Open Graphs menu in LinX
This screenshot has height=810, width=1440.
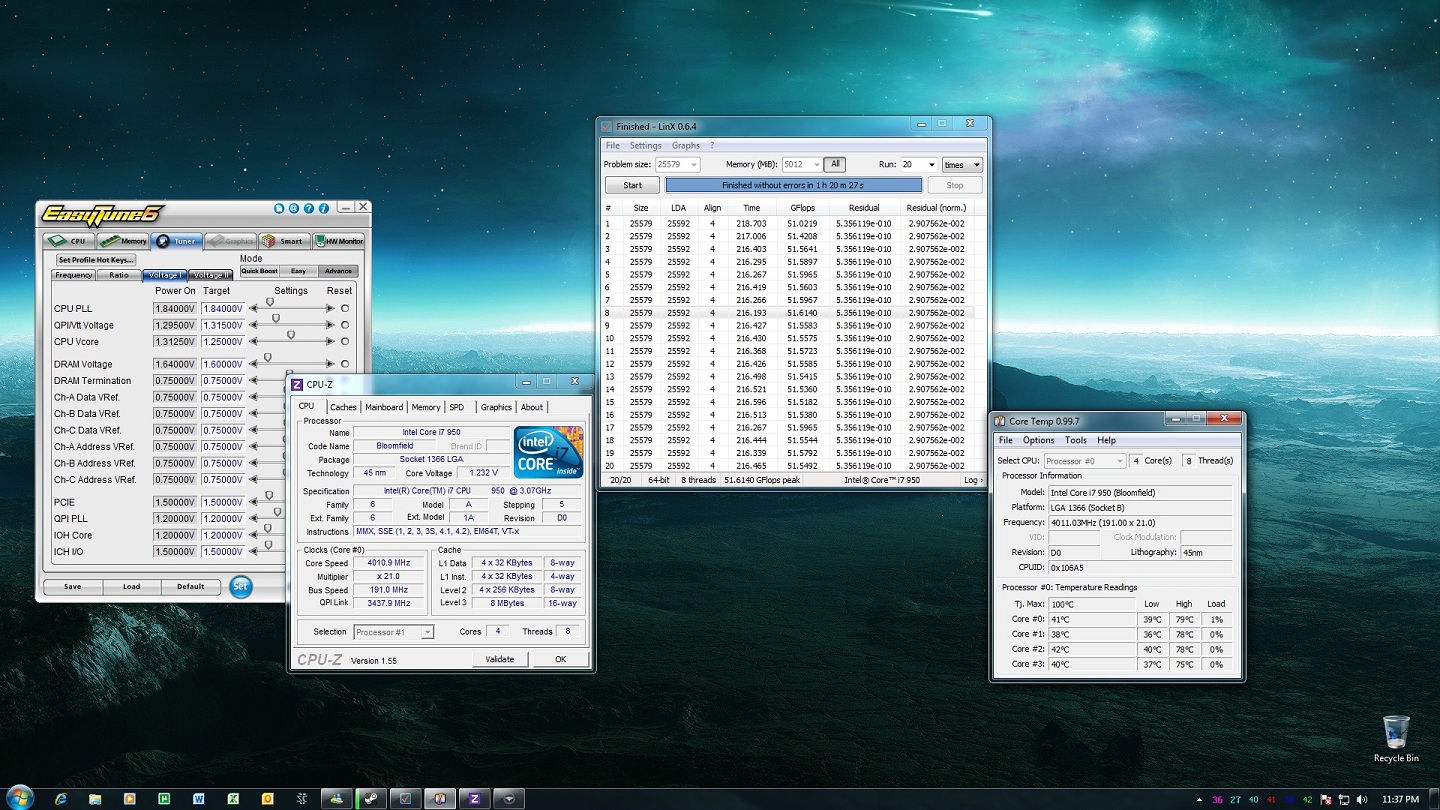coord(686,146)
